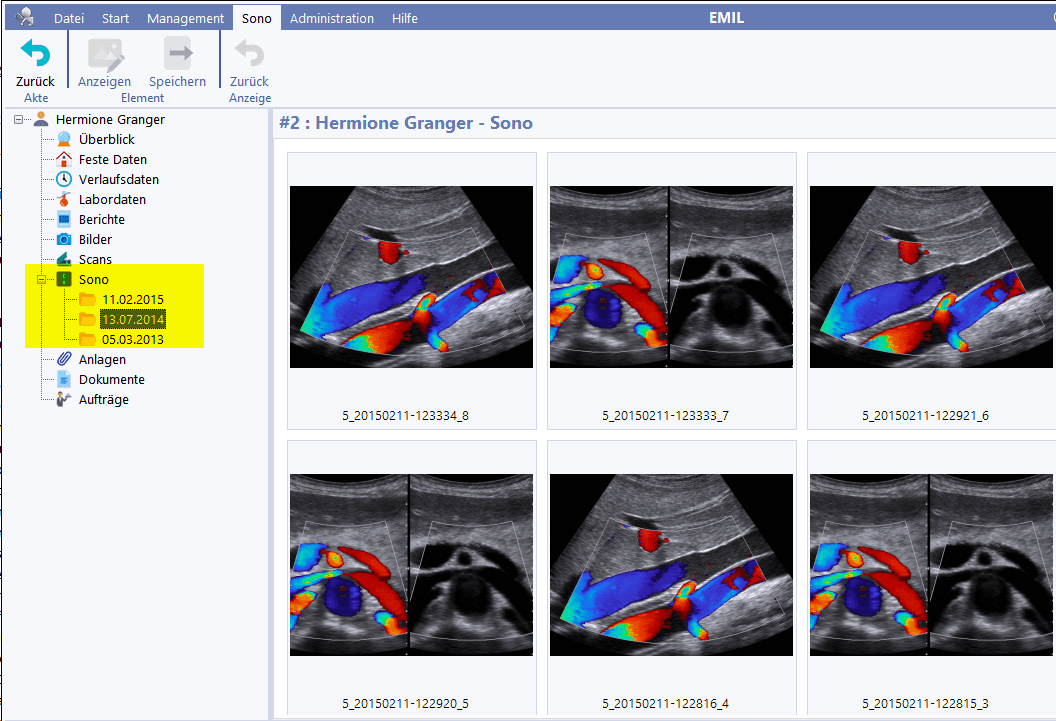The height and width of the screenshot is (721, 1056).
Task: Select the 05.03.2013 Sono folder
Action: coord(132,340)
